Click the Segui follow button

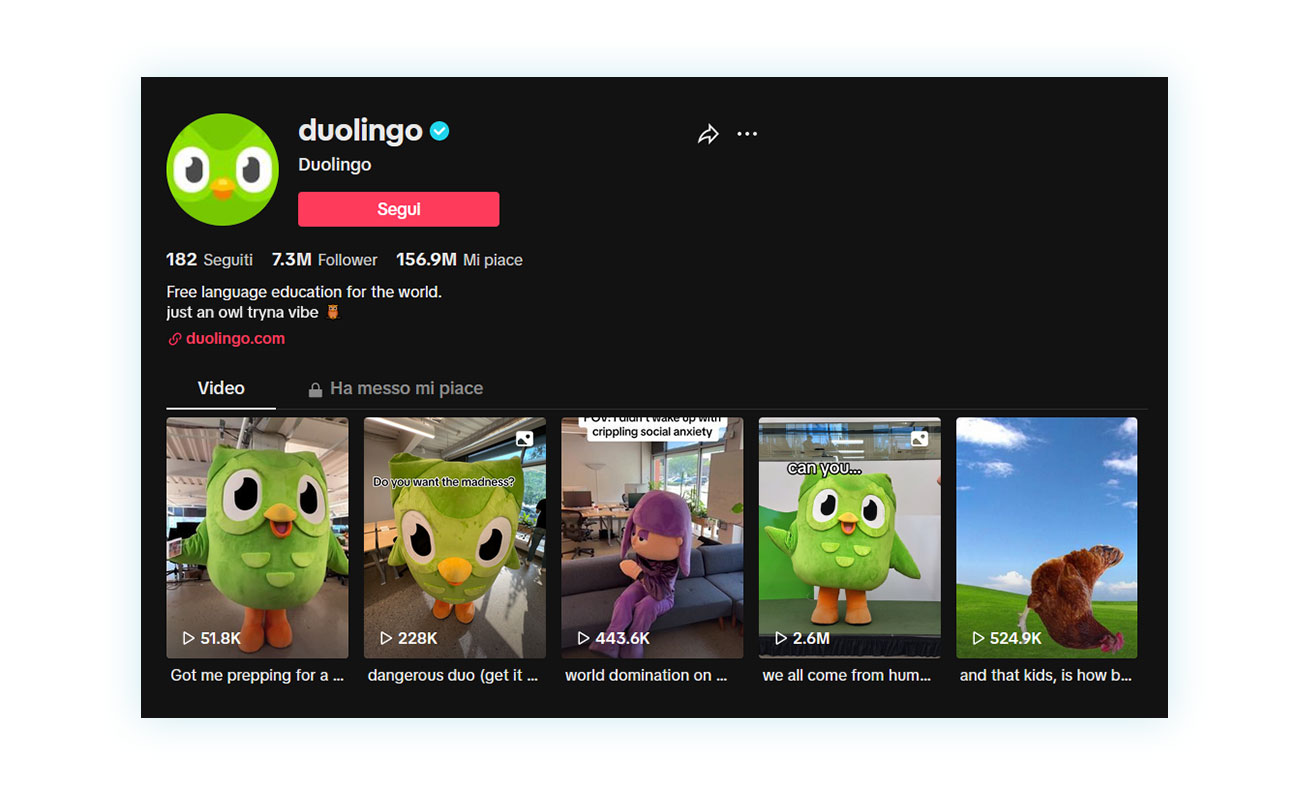point(398,209)
